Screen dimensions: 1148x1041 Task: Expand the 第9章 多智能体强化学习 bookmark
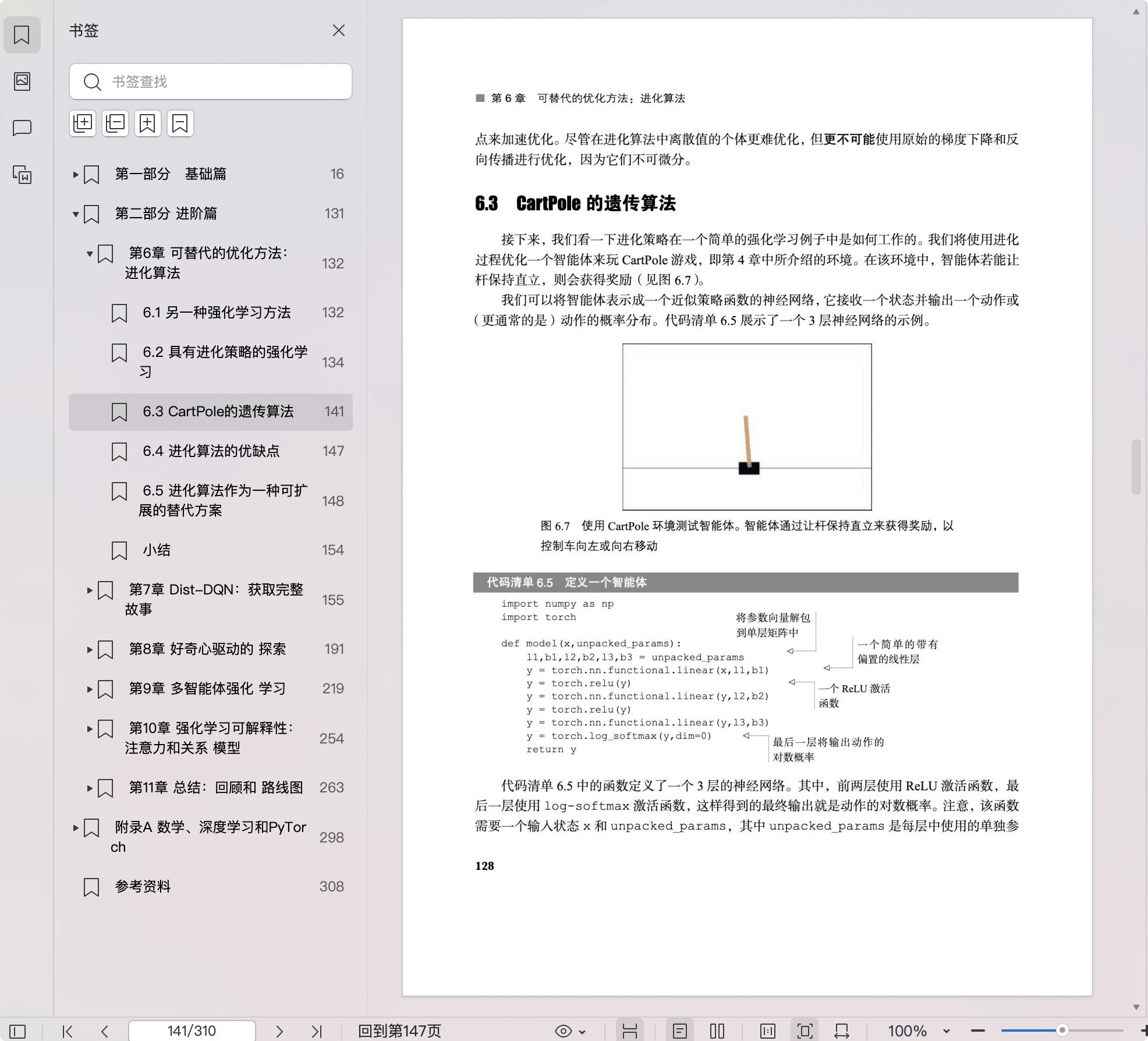pos(90,689)
